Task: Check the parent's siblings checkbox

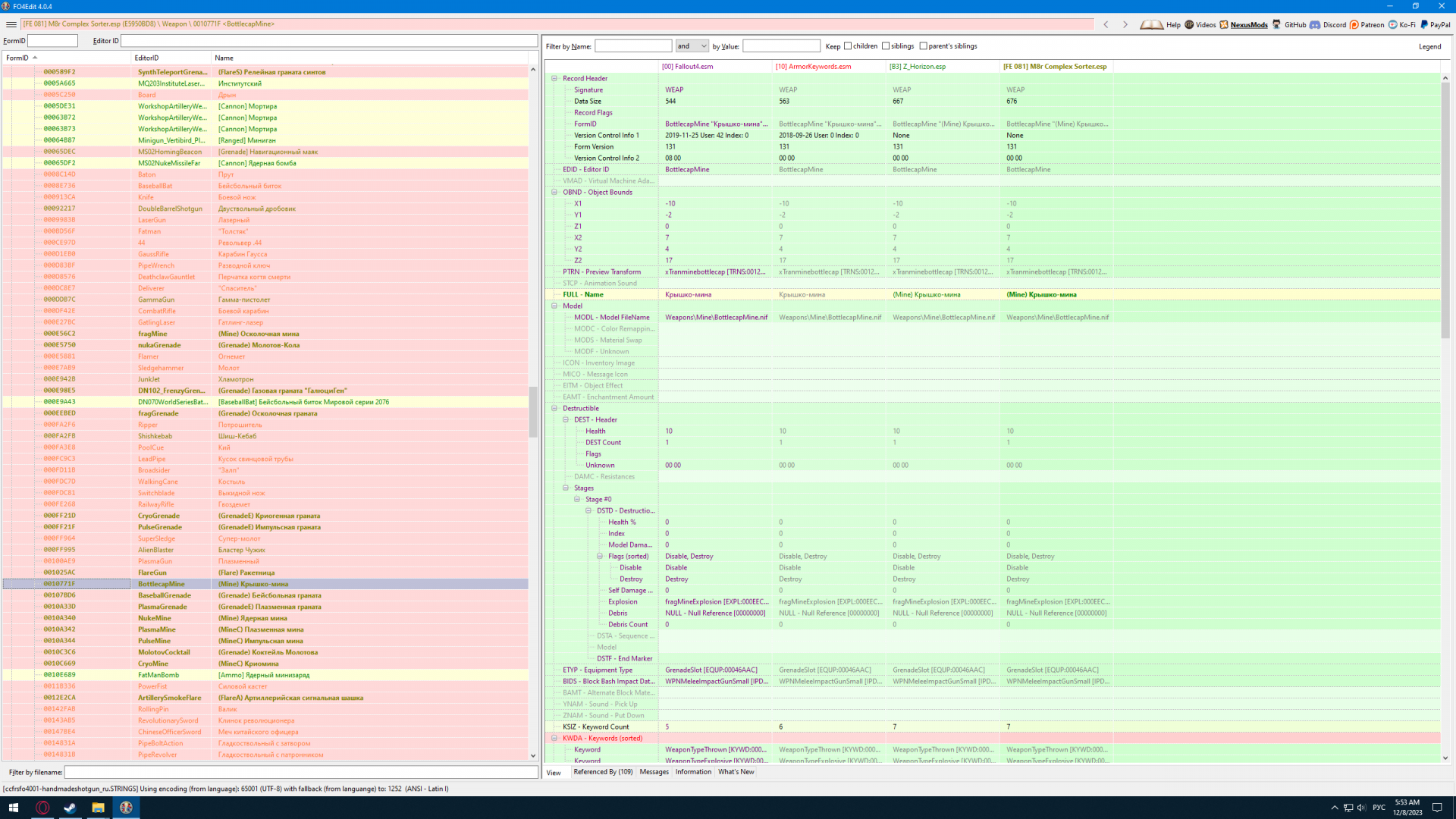Action: point(923,46)
